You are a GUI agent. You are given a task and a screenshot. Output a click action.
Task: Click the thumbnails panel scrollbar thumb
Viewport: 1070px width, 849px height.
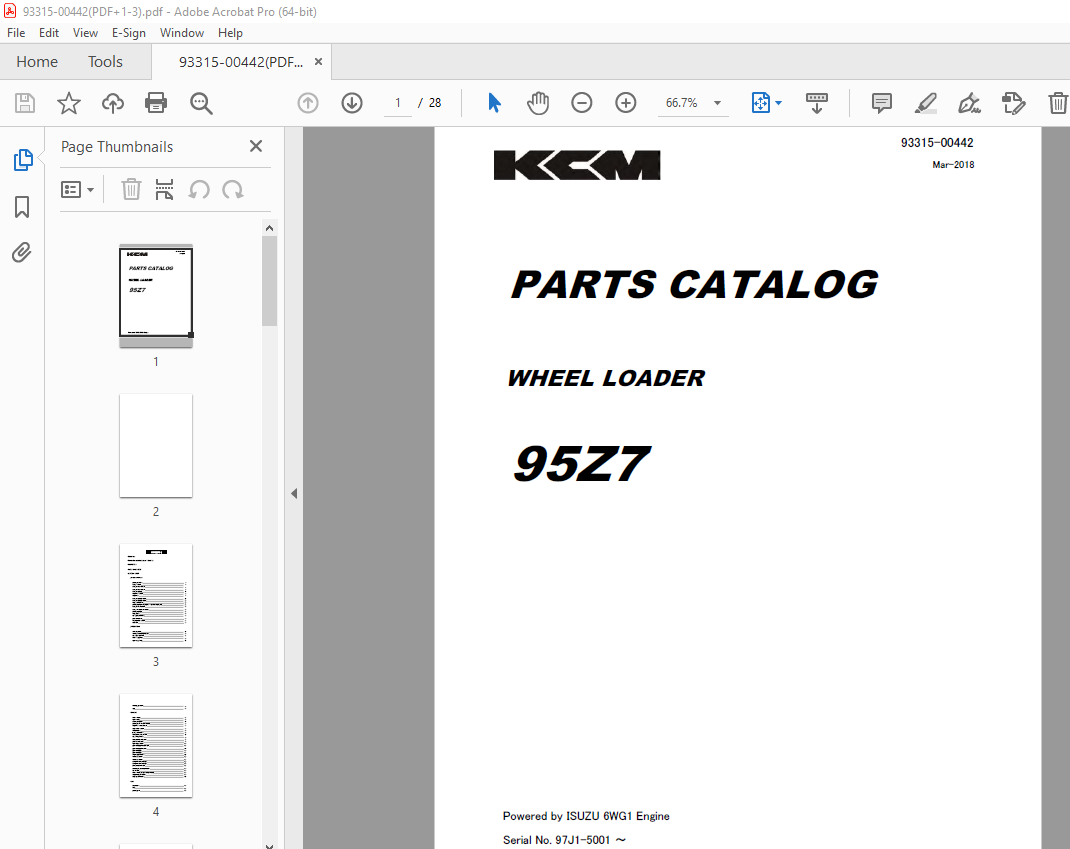click(x=270, y=281)
